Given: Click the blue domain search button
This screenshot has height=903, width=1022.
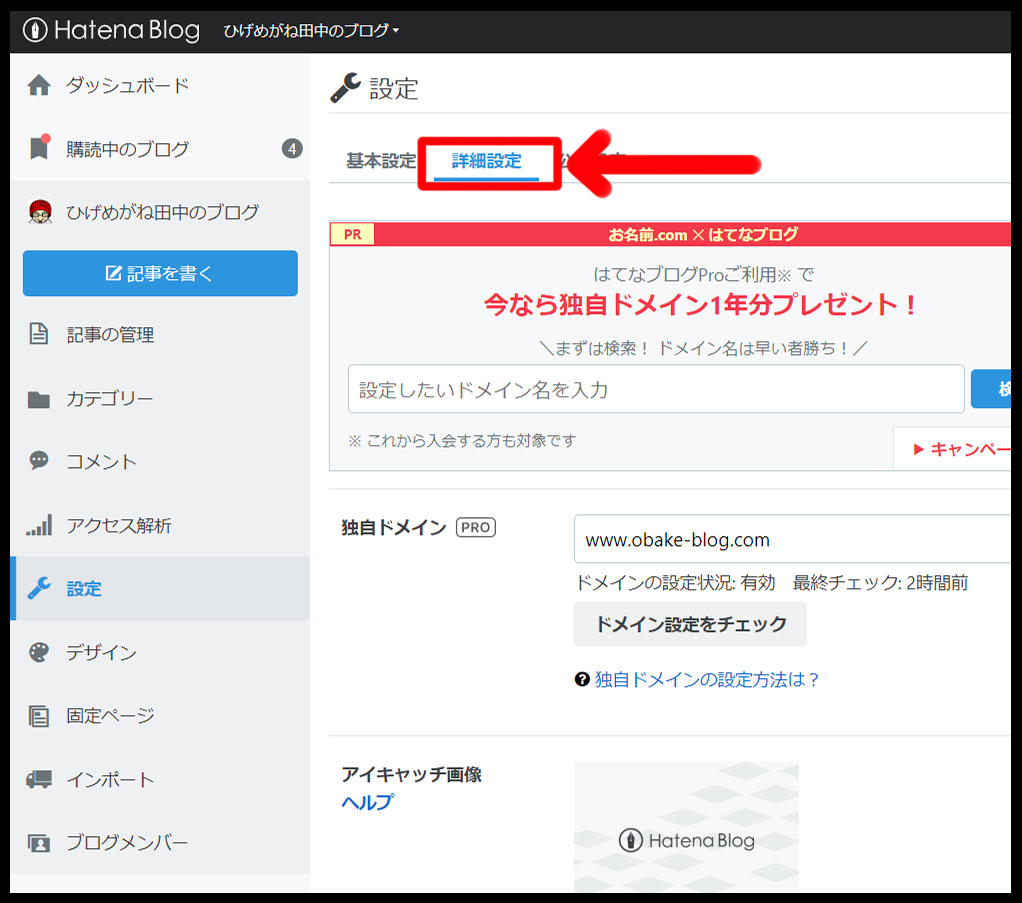Looking at the screenshot, I should tap(991, 389).
